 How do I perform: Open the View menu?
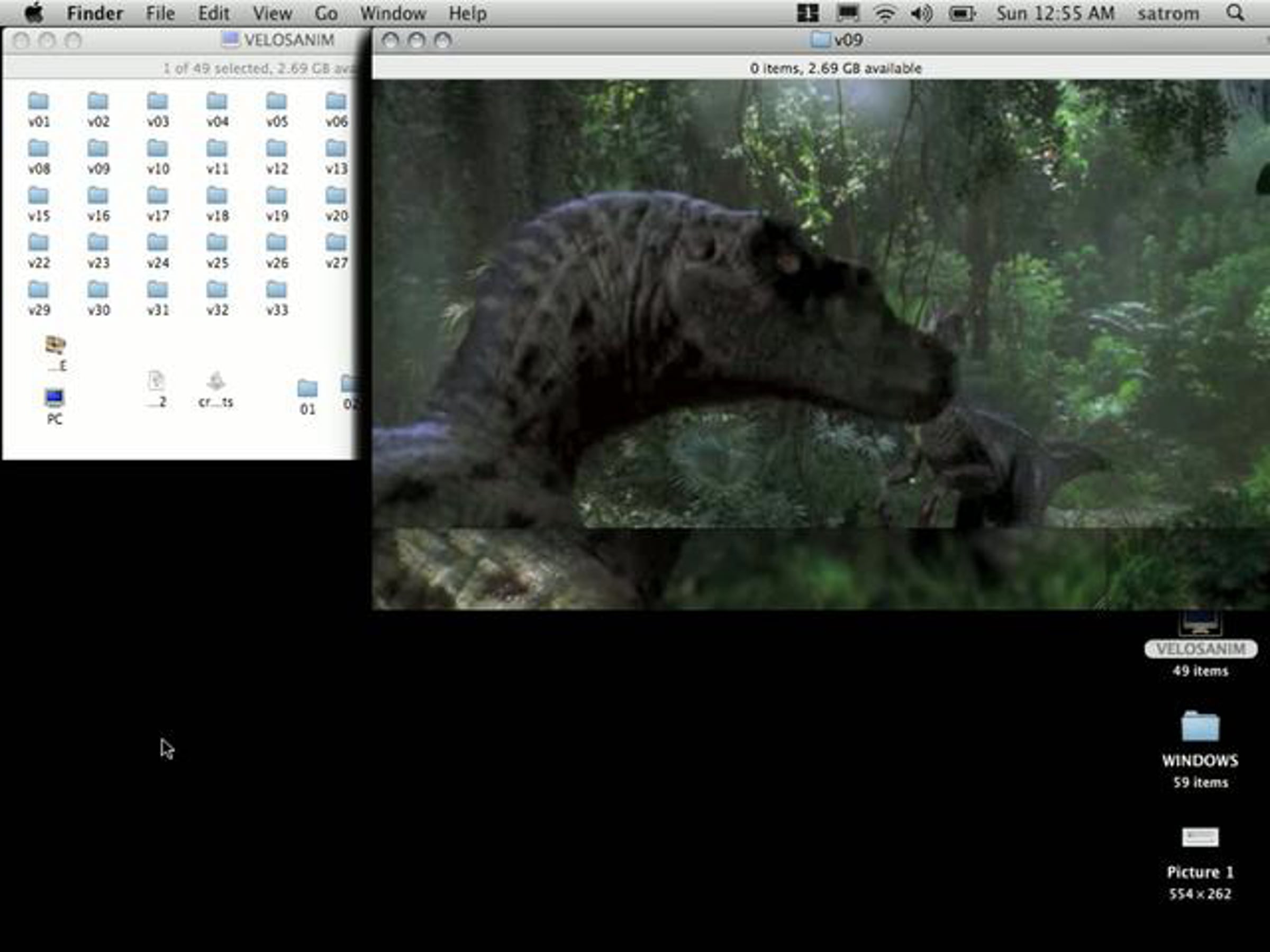pos(272,13)
